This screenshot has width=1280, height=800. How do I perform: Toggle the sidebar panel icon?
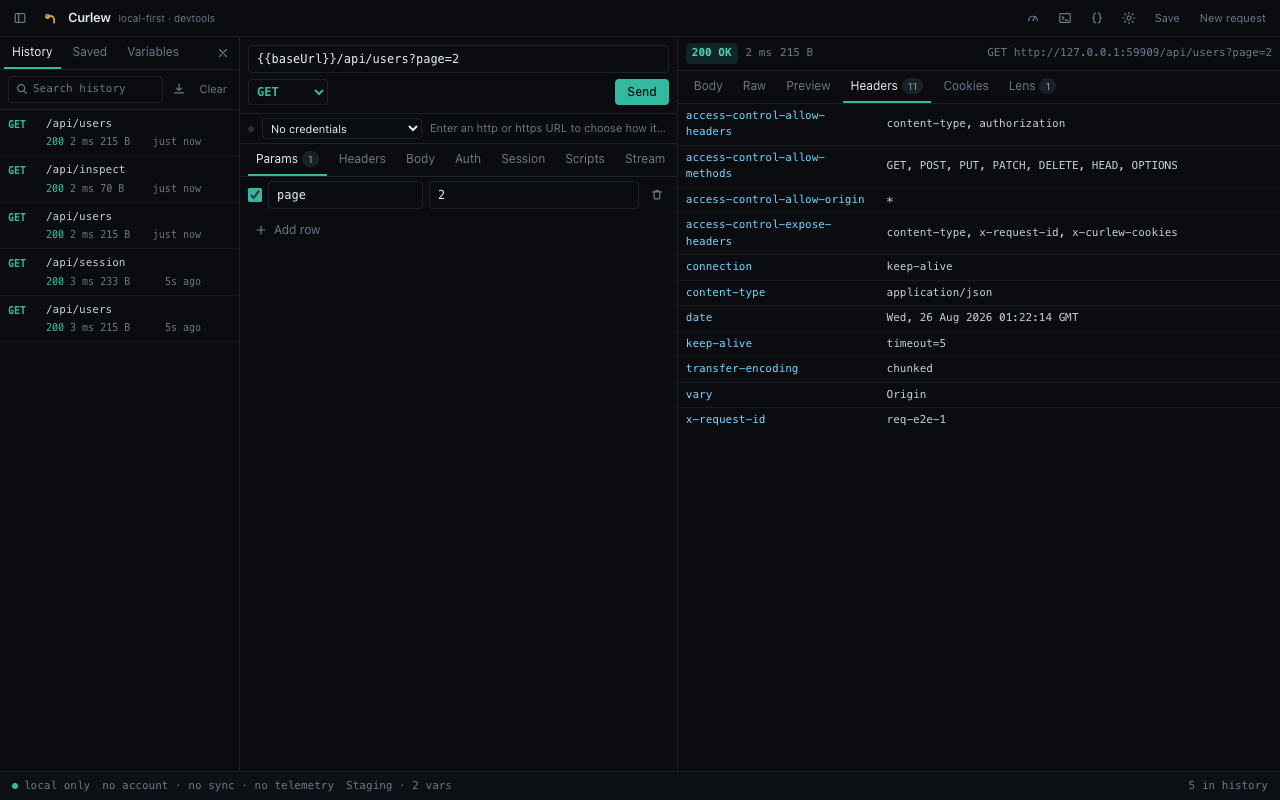pos(20,18)
